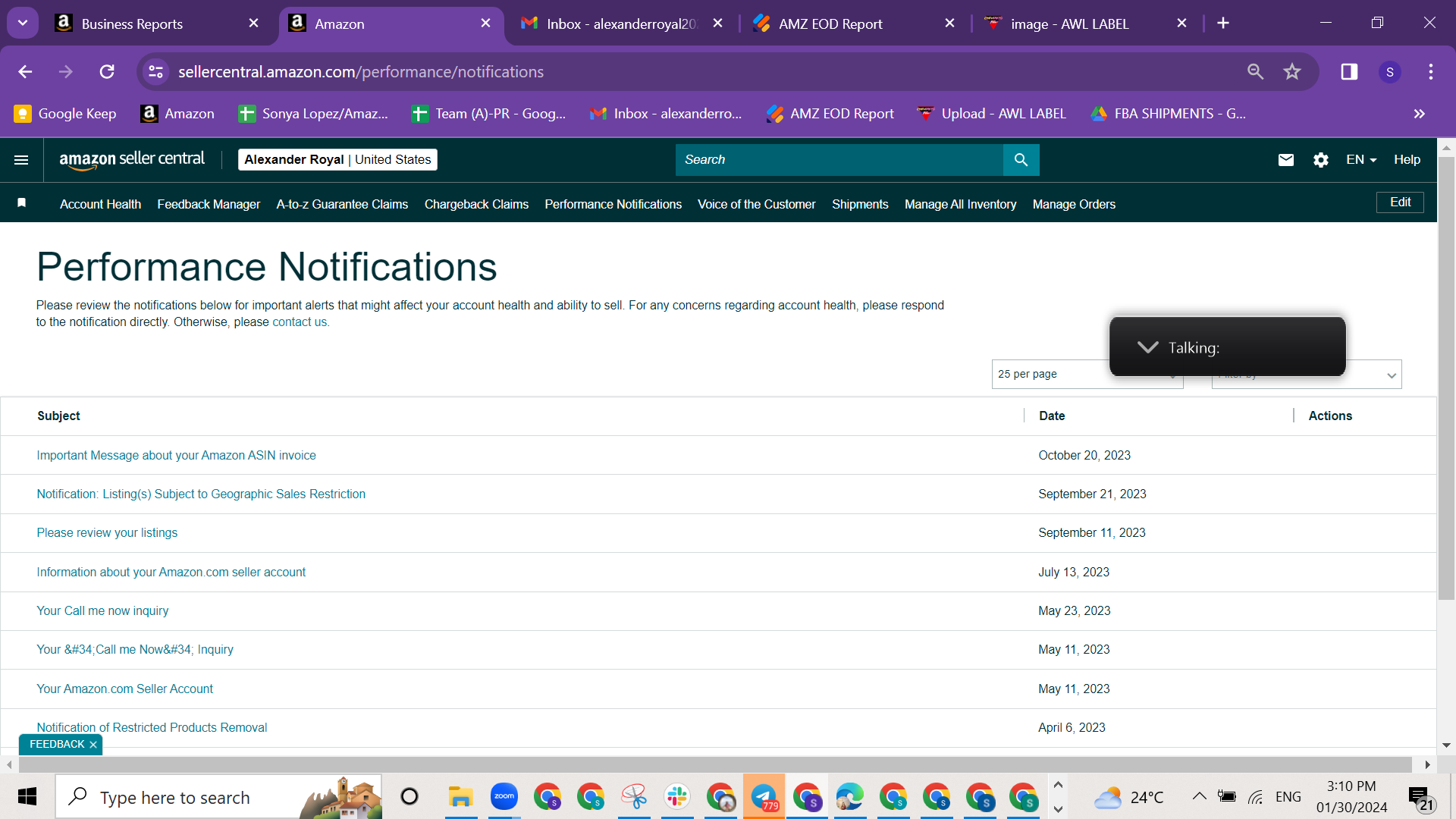The height and width of the screenshot is (819, 1456).
Task: Open Voice of the Customer
Action: pyautogui.click(x=756, y=204)
